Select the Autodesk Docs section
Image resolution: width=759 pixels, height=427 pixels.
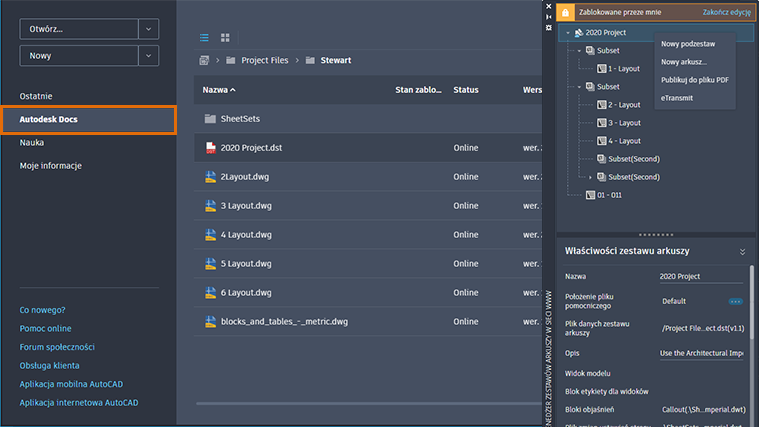89,120
